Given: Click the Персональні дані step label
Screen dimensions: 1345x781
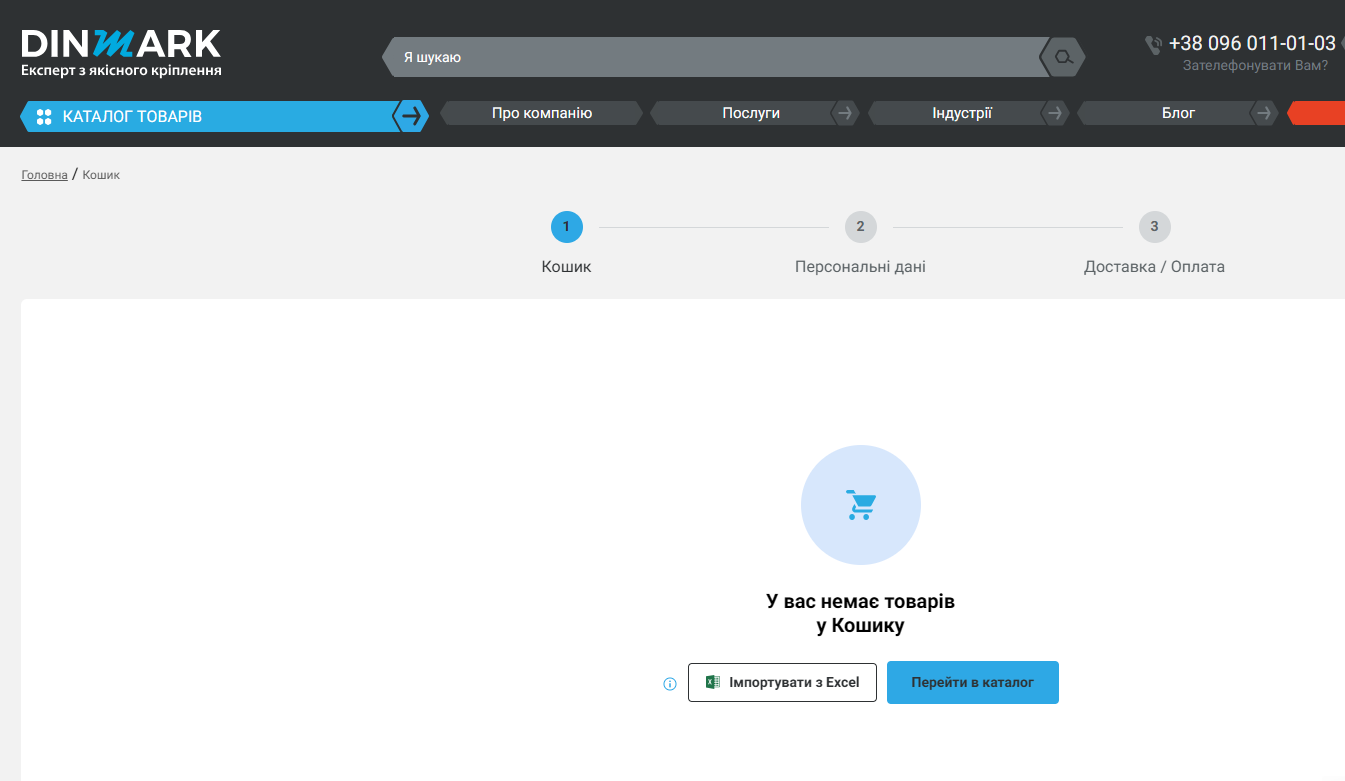Looking at the screenshot, I should [x=860, y=267].
